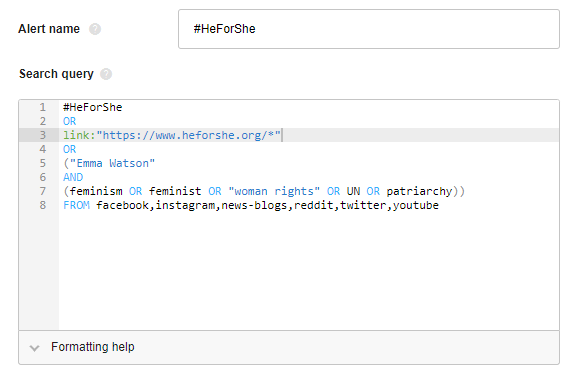Click line number 3 in the gutter
The height and width of the screenshot is (375, 571).
[x=43, y=135]
